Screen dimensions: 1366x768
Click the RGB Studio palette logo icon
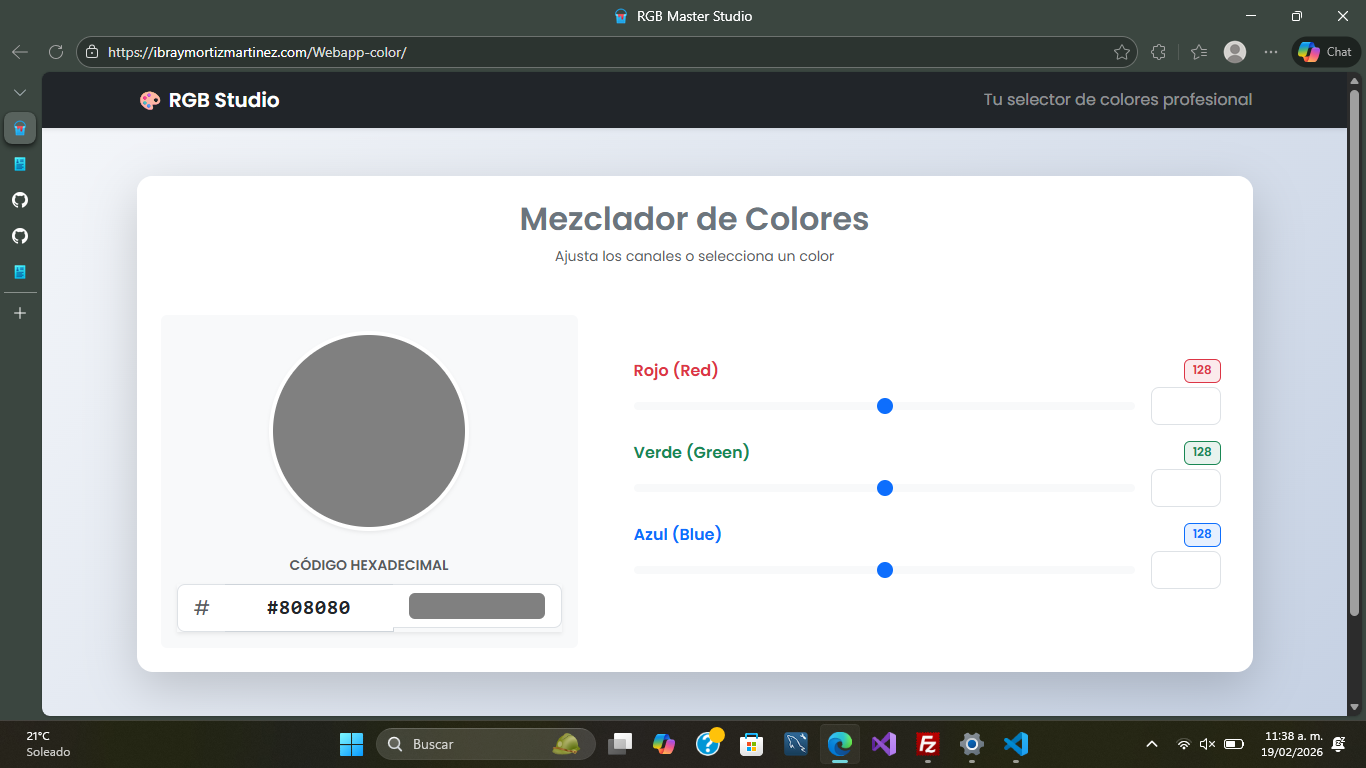(x=150, y=100)
